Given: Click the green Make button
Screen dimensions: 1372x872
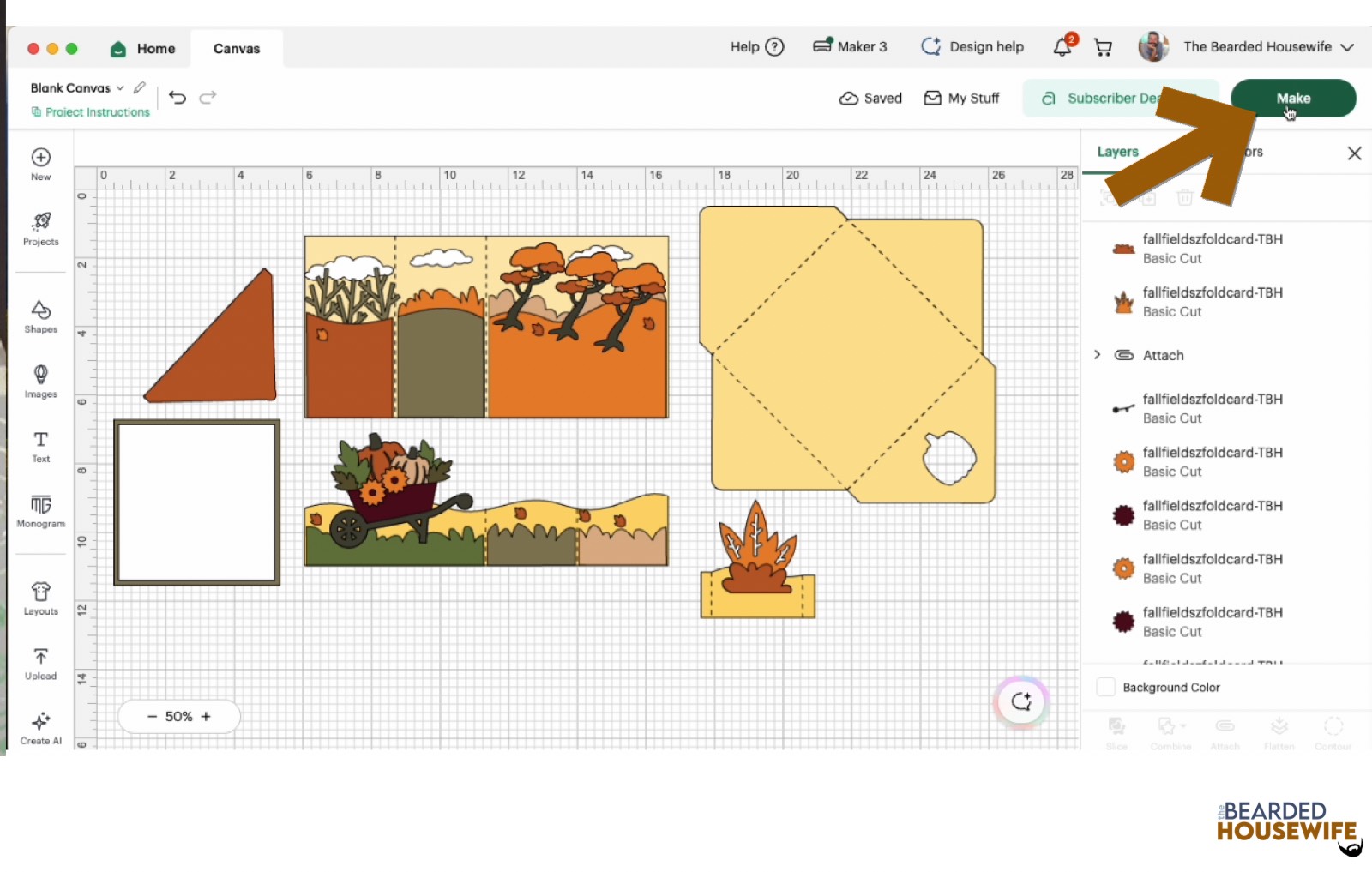Looking at the screenshot, I should [1293, 98].
